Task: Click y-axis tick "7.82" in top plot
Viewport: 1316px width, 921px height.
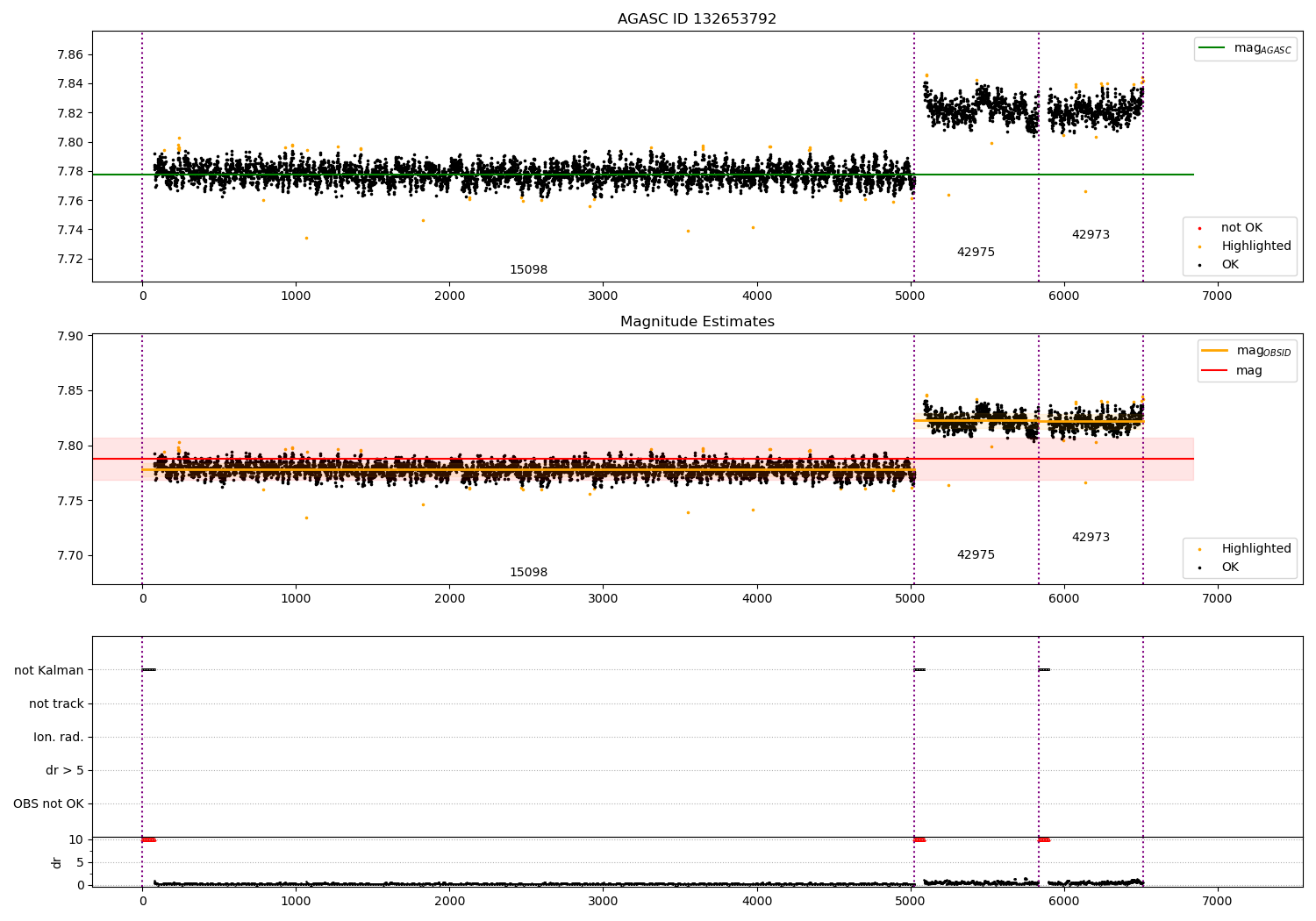Action: [71, 113]
